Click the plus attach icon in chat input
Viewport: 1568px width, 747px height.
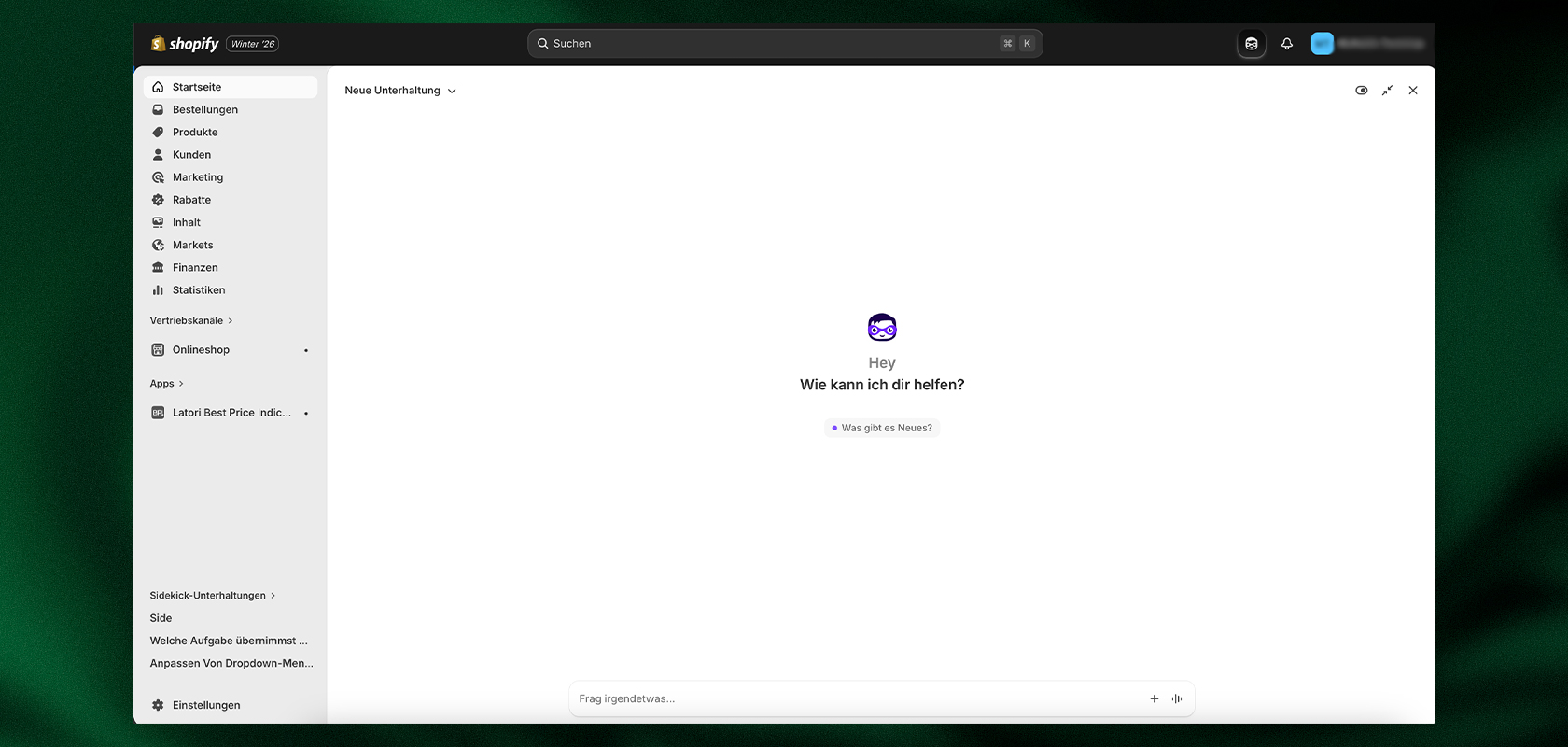point(1155,698)
